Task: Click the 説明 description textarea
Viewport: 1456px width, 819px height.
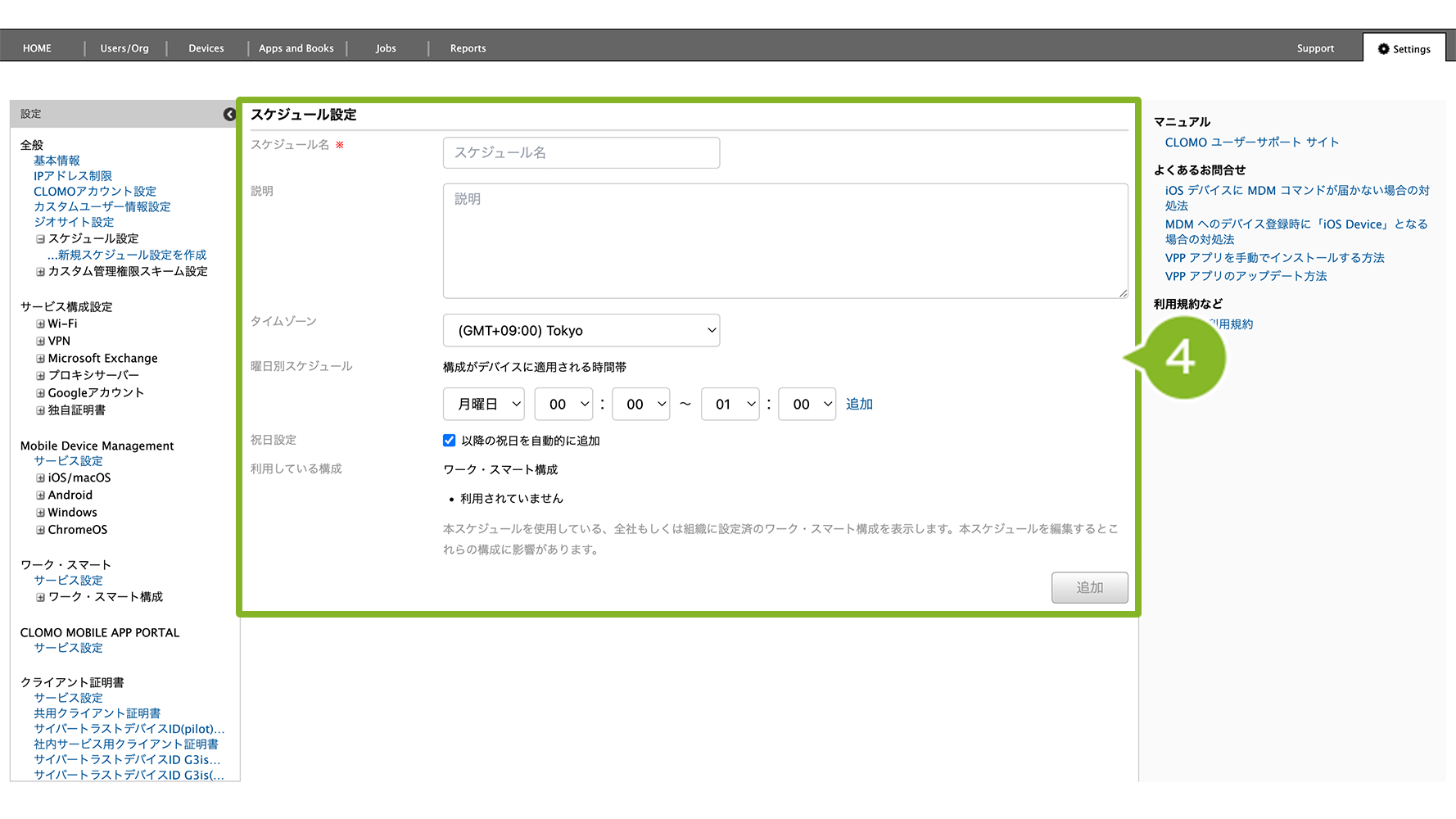Action: (785, 241)
